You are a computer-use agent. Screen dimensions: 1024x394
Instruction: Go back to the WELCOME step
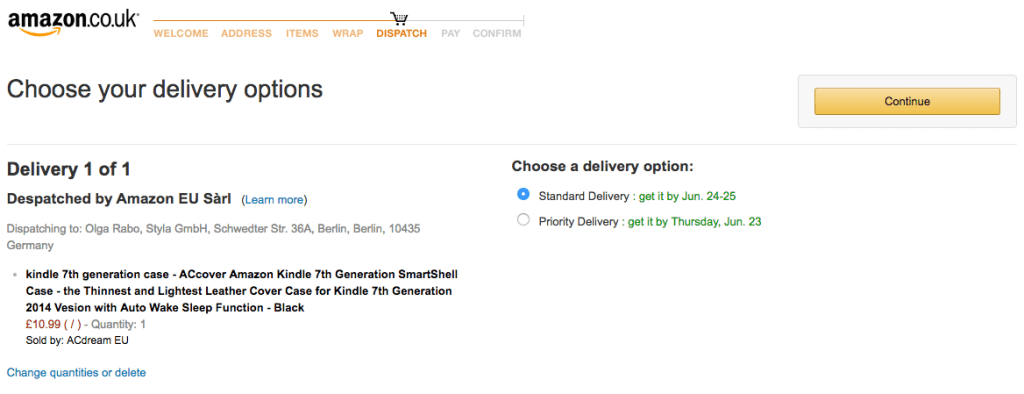pos(181,33)
